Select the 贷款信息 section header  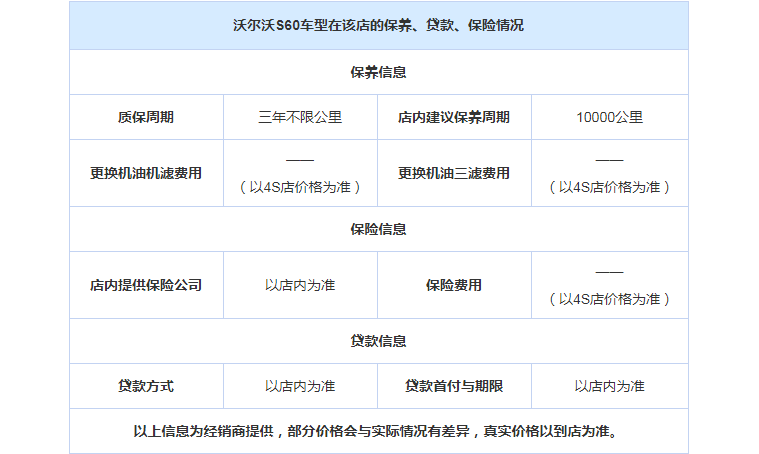[378, 341]
